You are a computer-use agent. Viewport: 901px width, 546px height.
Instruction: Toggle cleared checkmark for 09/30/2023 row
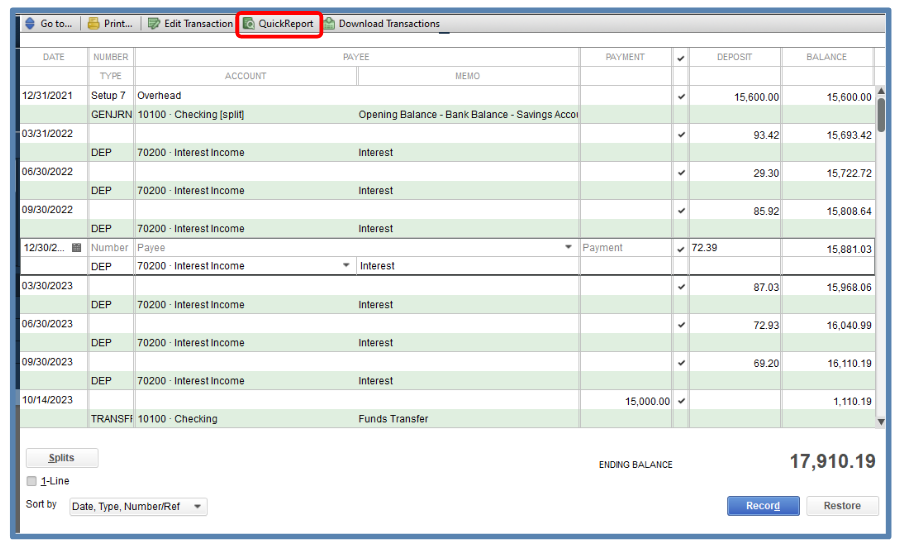(681, 363)
